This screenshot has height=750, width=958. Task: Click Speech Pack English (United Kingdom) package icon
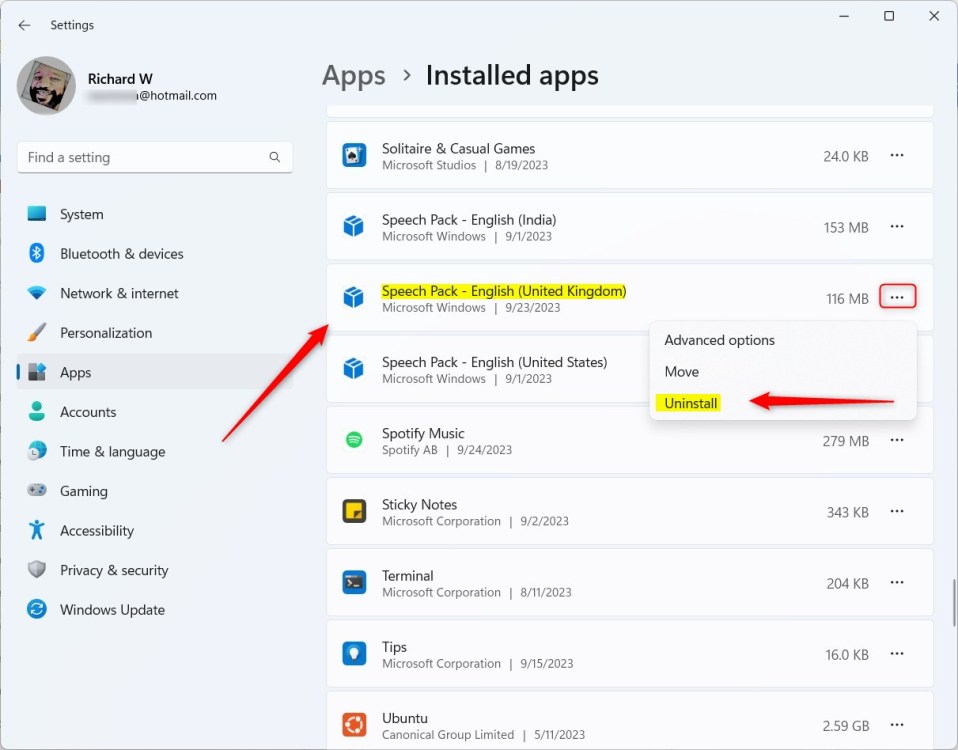pyautogui.click(x=354, y=297)
